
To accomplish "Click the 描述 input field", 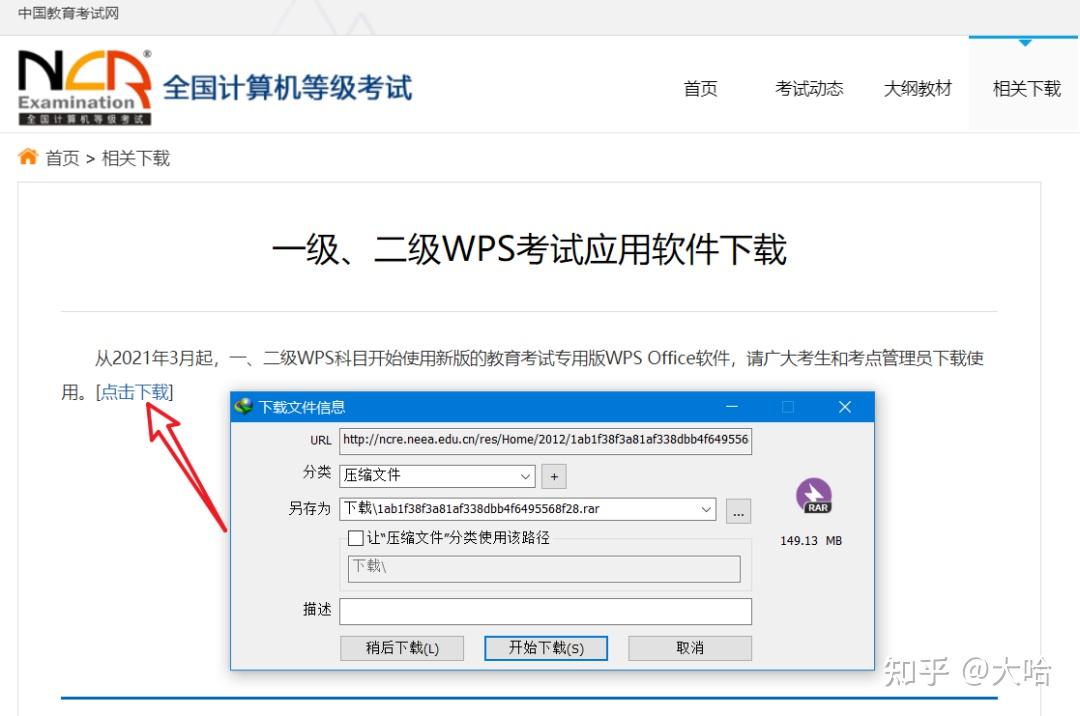I will [546, 611].
